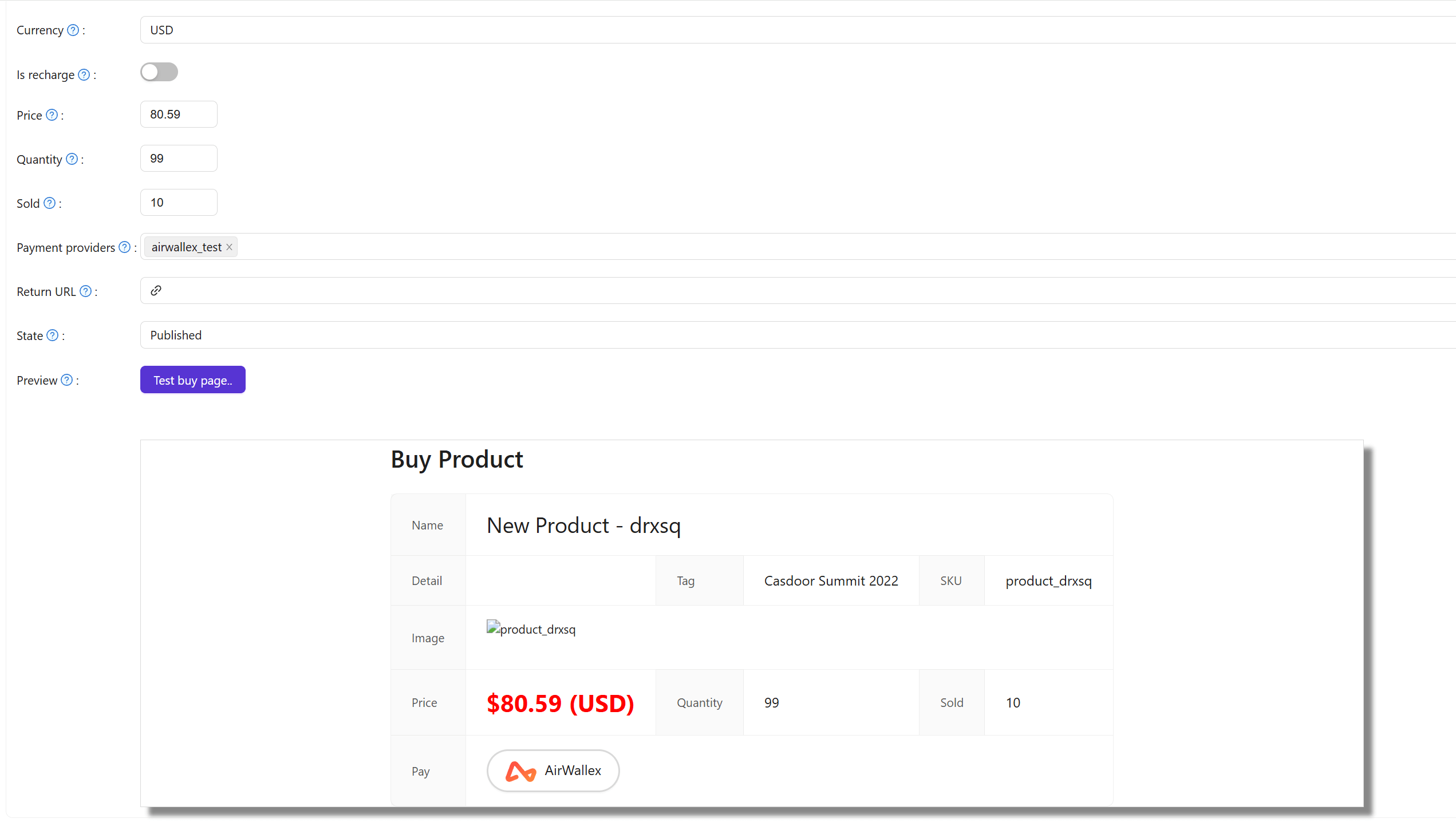The image size is (1456, 826).
Task: Click the Test buy page button
Action: [192, 380]
